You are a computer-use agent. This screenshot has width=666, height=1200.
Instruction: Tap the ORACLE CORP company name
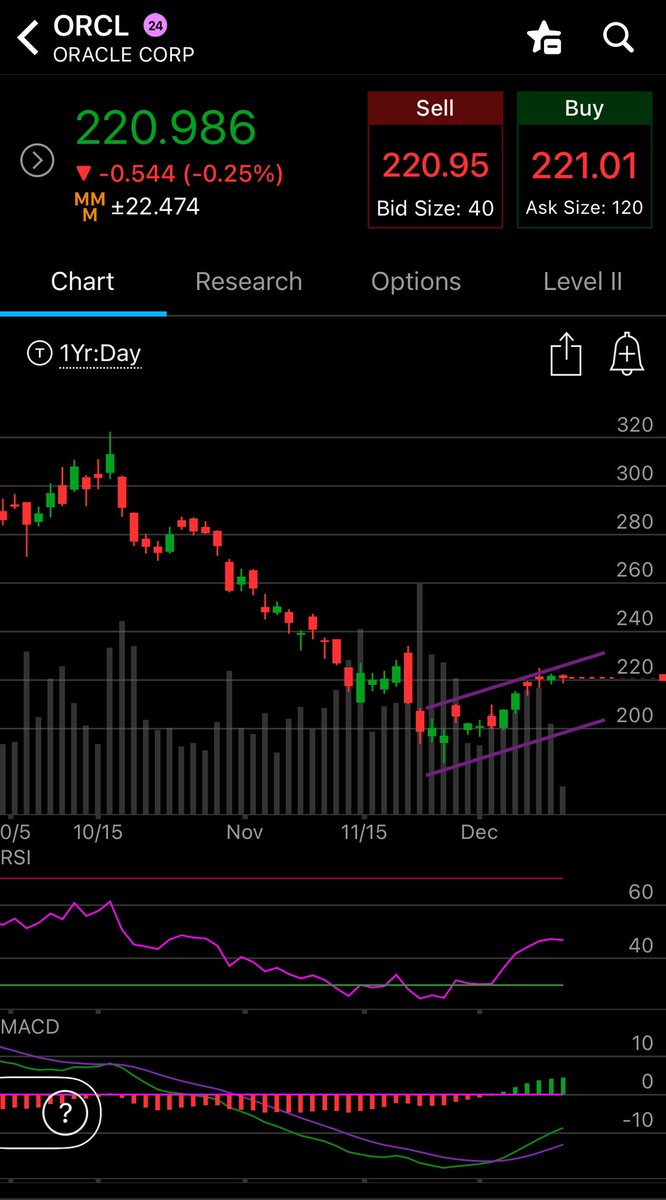pos(124,54)
